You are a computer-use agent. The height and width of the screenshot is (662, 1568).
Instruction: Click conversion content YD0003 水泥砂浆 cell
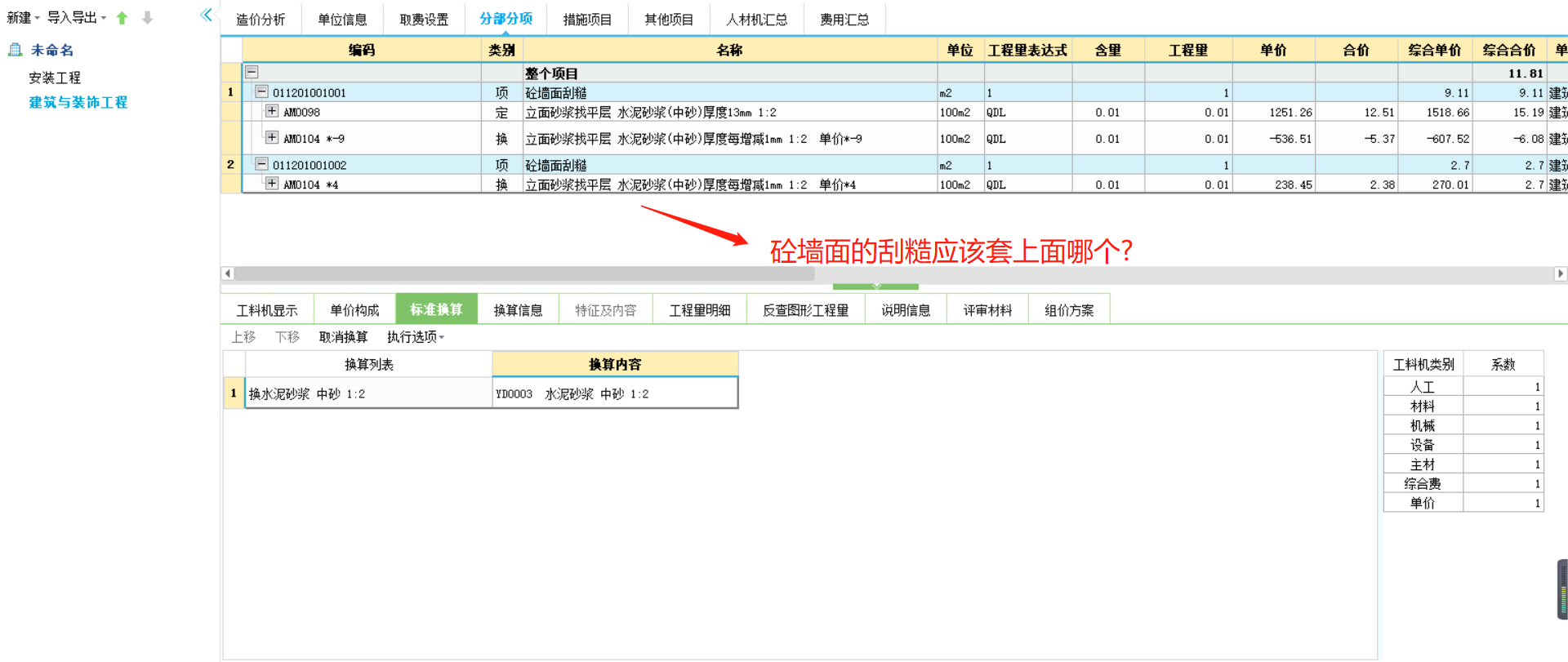point(615,393)
